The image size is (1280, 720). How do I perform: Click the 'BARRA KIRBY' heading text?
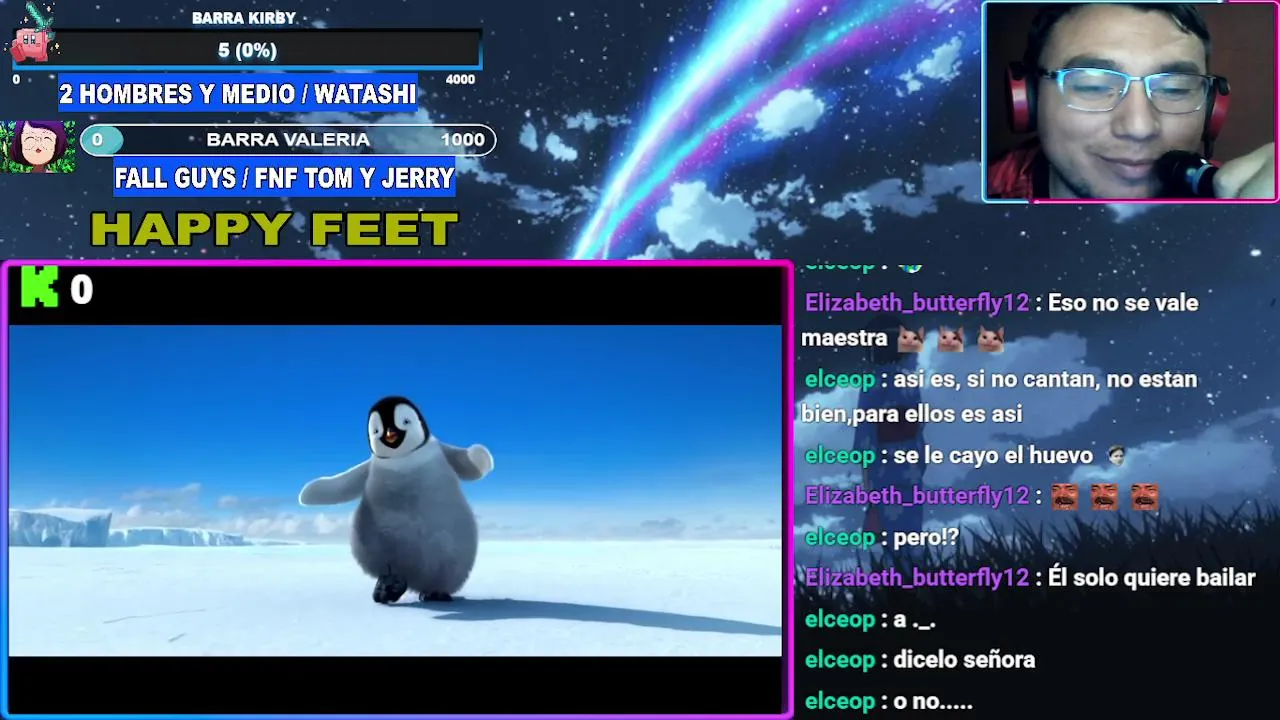point(244,18)
